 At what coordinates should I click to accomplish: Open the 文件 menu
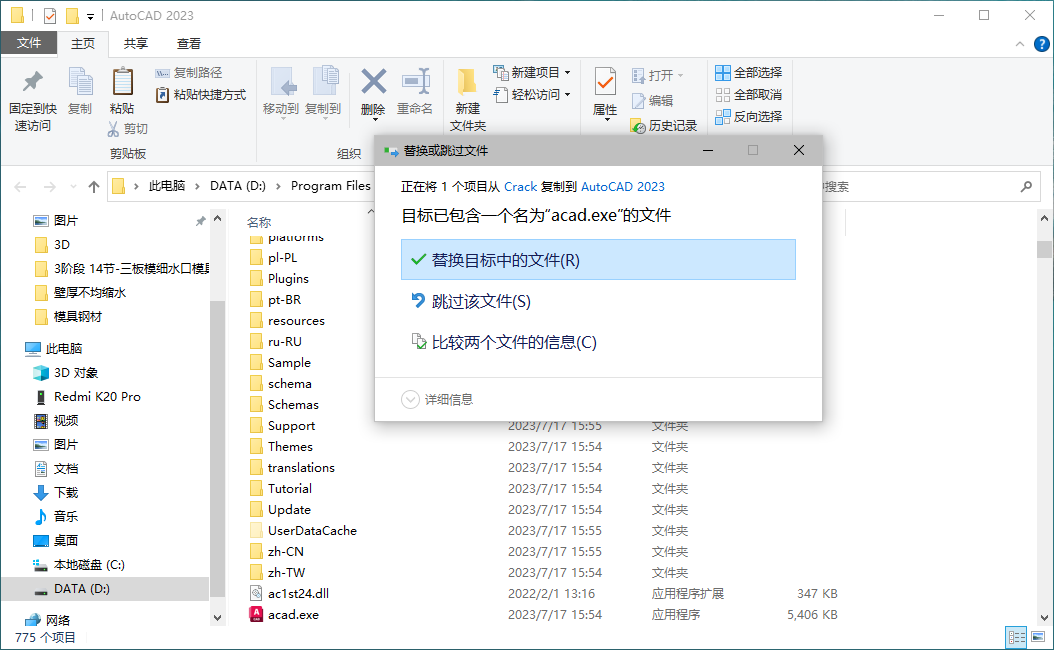point(29,43)
